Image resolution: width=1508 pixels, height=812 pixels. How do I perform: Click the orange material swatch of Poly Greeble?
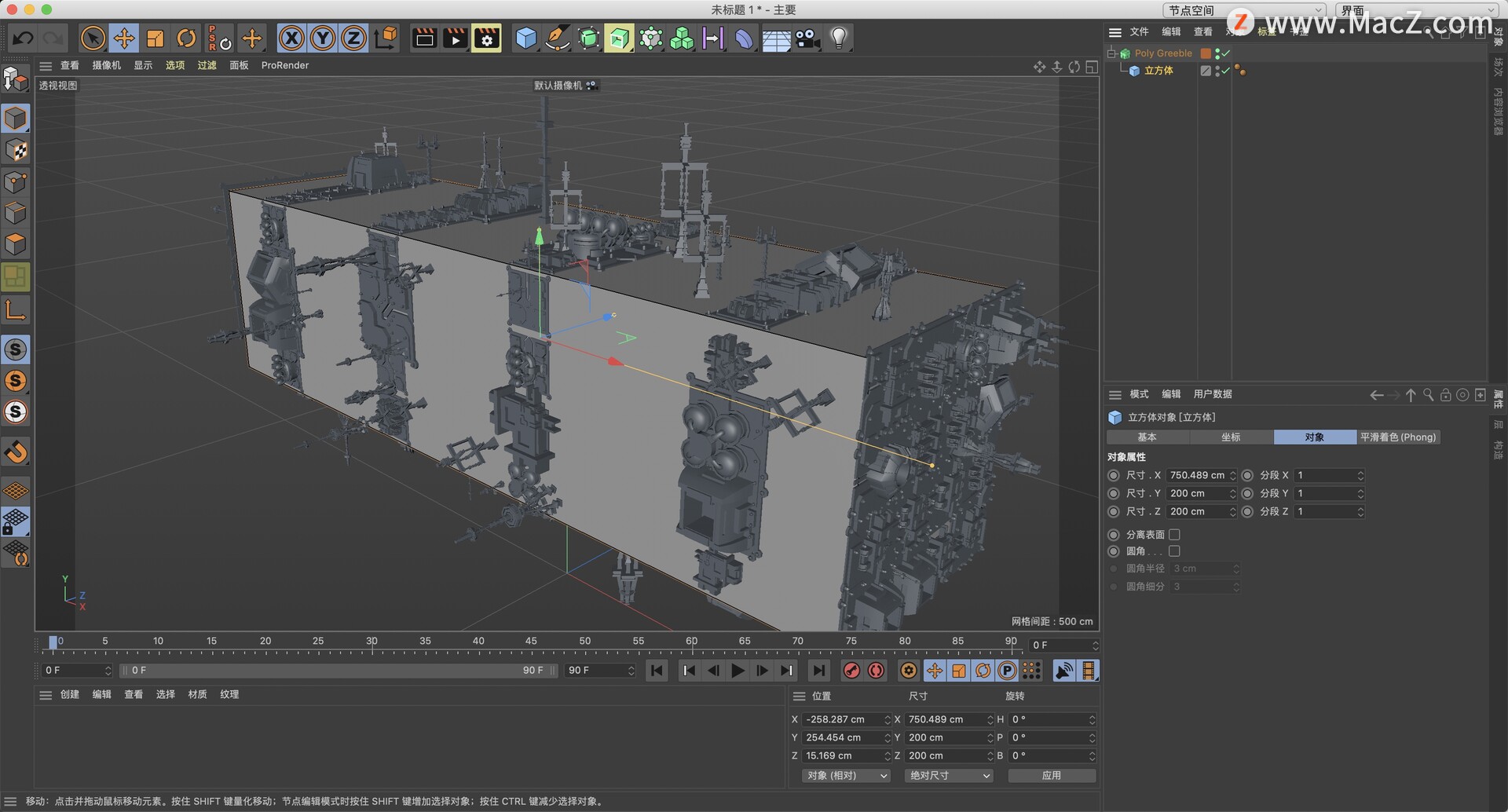[x=1206, y=53]
